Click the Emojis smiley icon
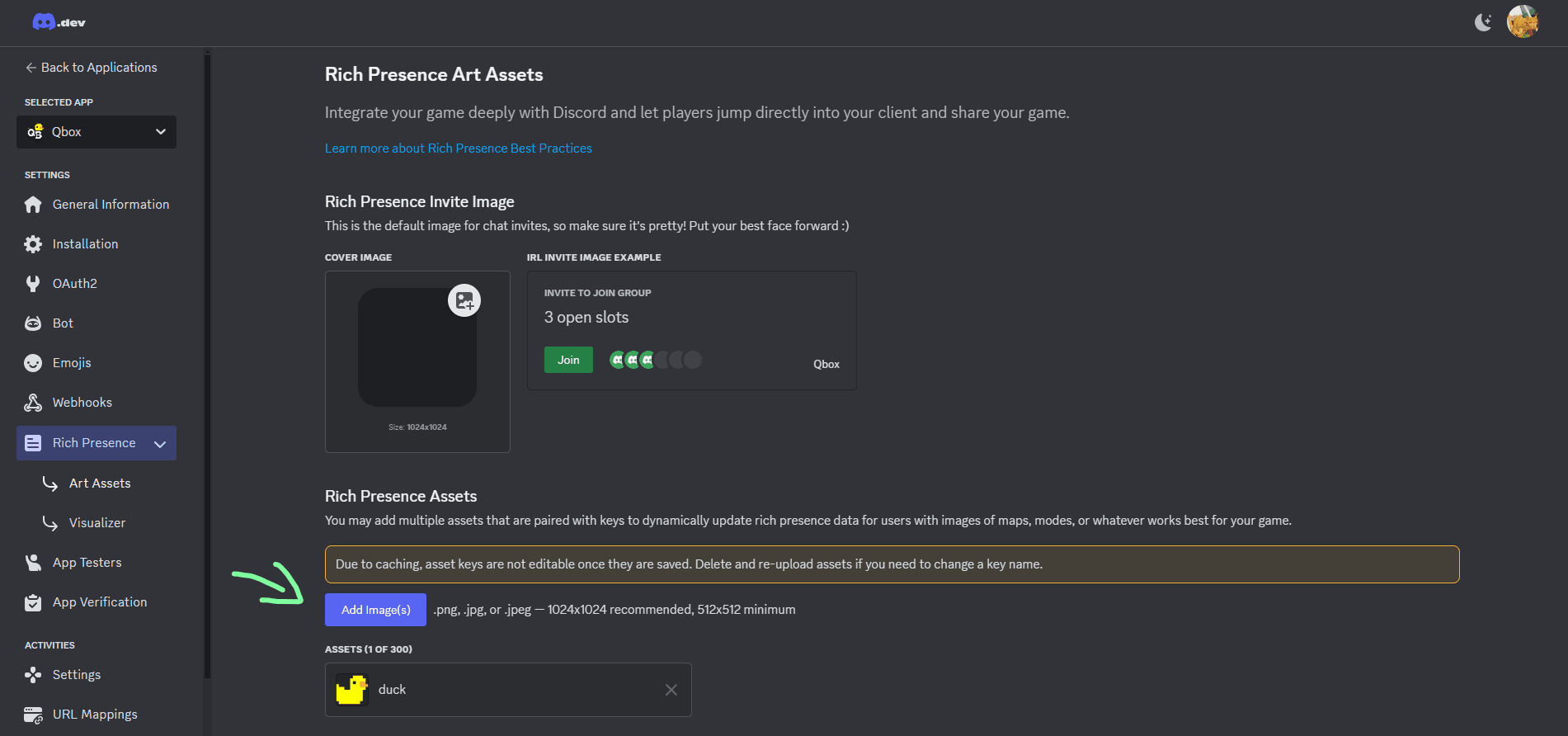This screenshot has height=736, width=1568. pyautogui.click(x=33, y=363)
